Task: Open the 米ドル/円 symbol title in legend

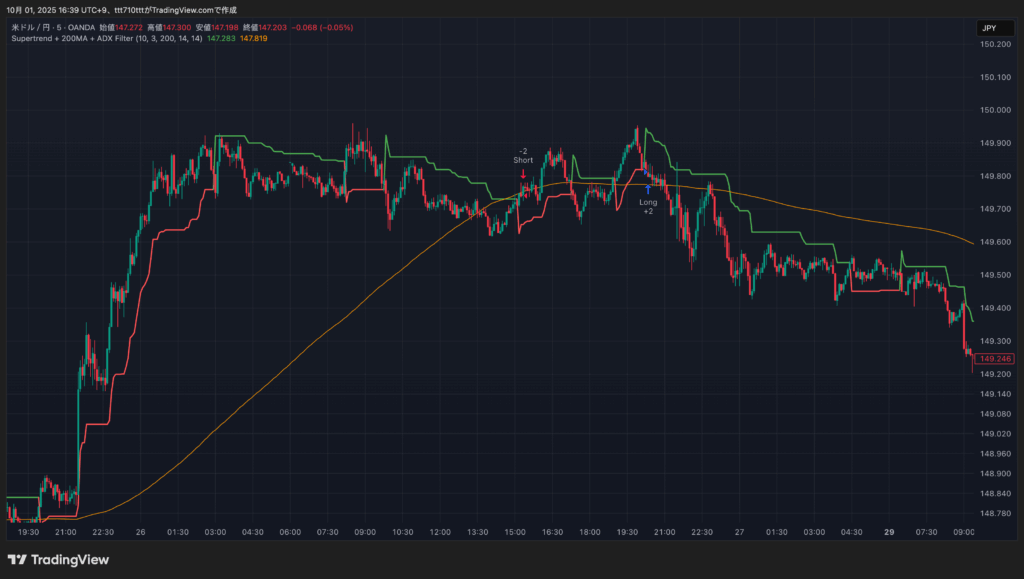Action: pyautogui.click(x=52, y=28)
